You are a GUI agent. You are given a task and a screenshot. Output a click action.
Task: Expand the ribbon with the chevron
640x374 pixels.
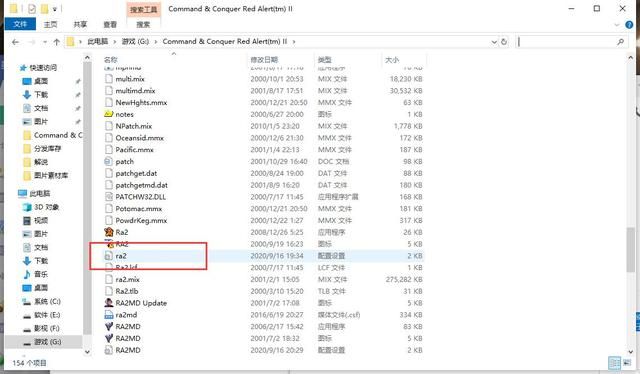tap(617, 25)
